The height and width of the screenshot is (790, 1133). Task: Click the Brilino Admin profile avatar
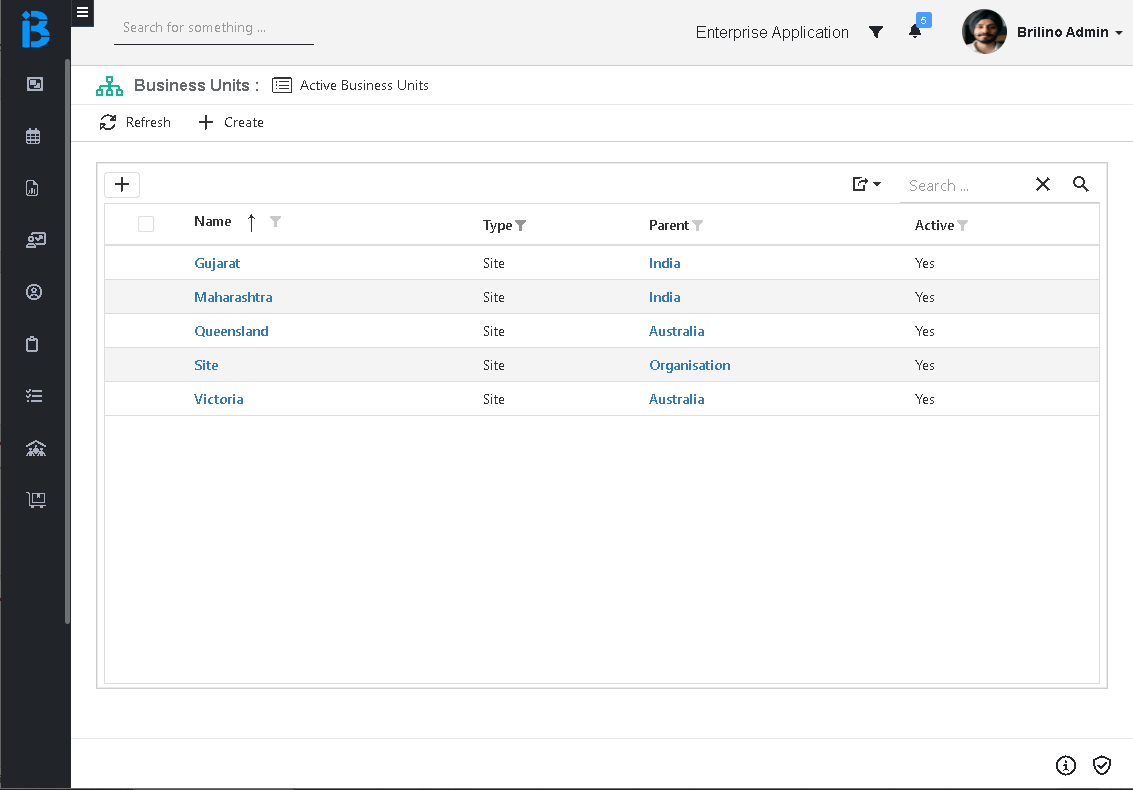click(x=984, y=32)
